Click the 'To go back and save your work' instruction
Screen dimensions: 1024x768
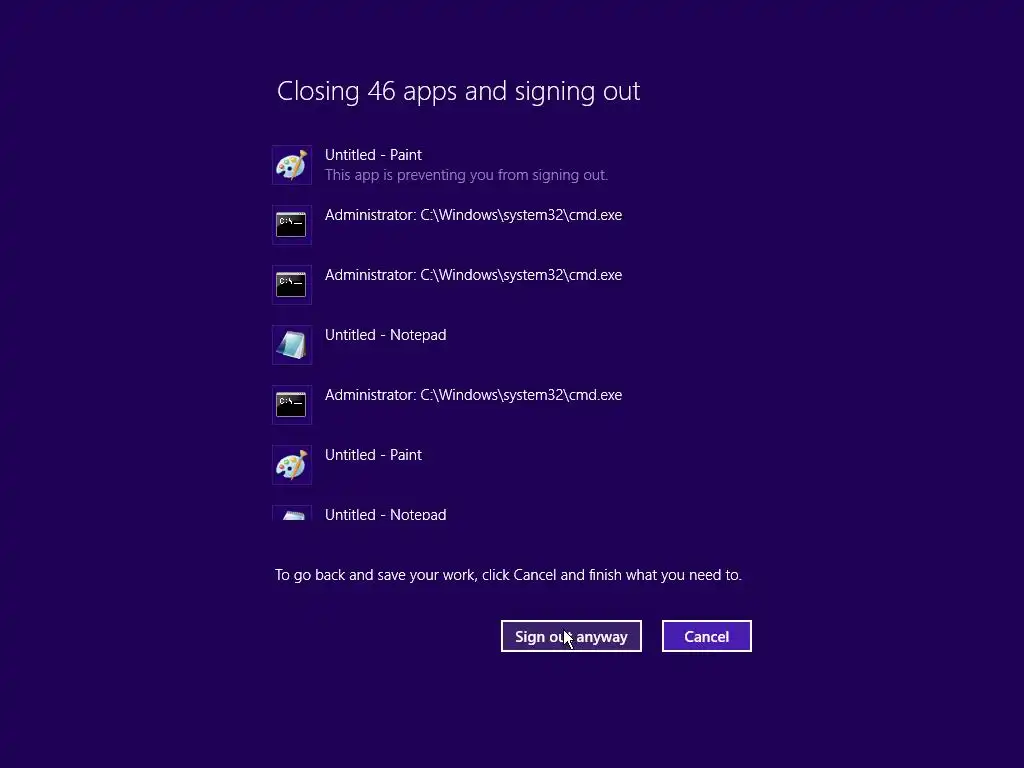[508, 575]
